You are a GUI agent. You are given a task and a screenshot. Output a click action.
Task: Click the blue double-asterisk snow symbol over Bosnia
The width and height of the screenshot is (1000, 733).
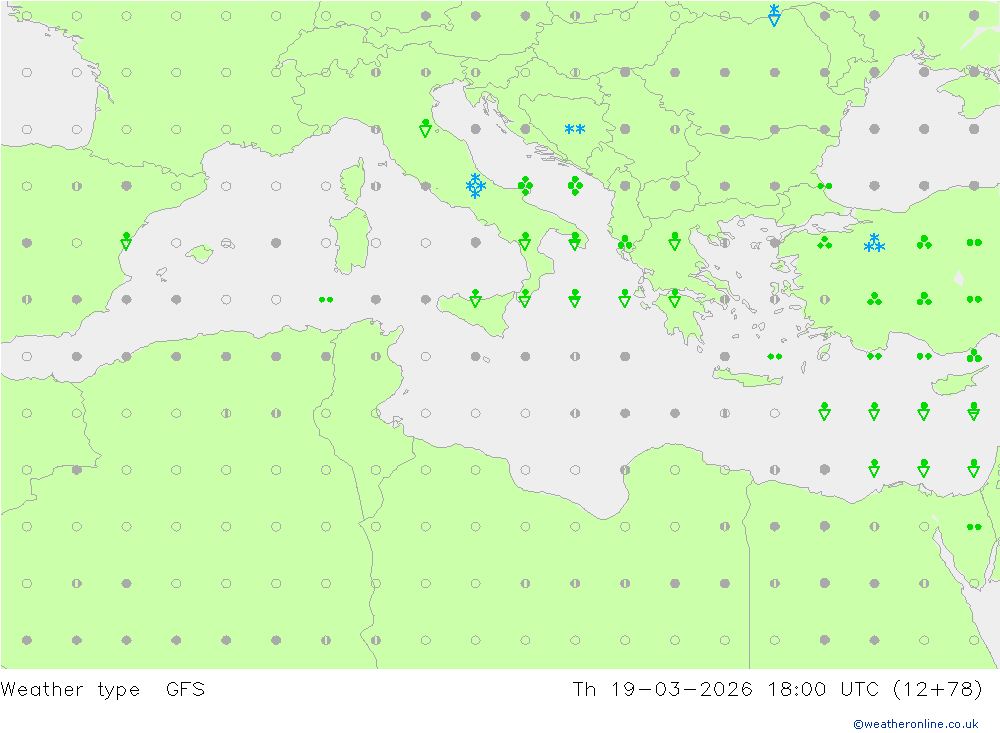[575, 130]
